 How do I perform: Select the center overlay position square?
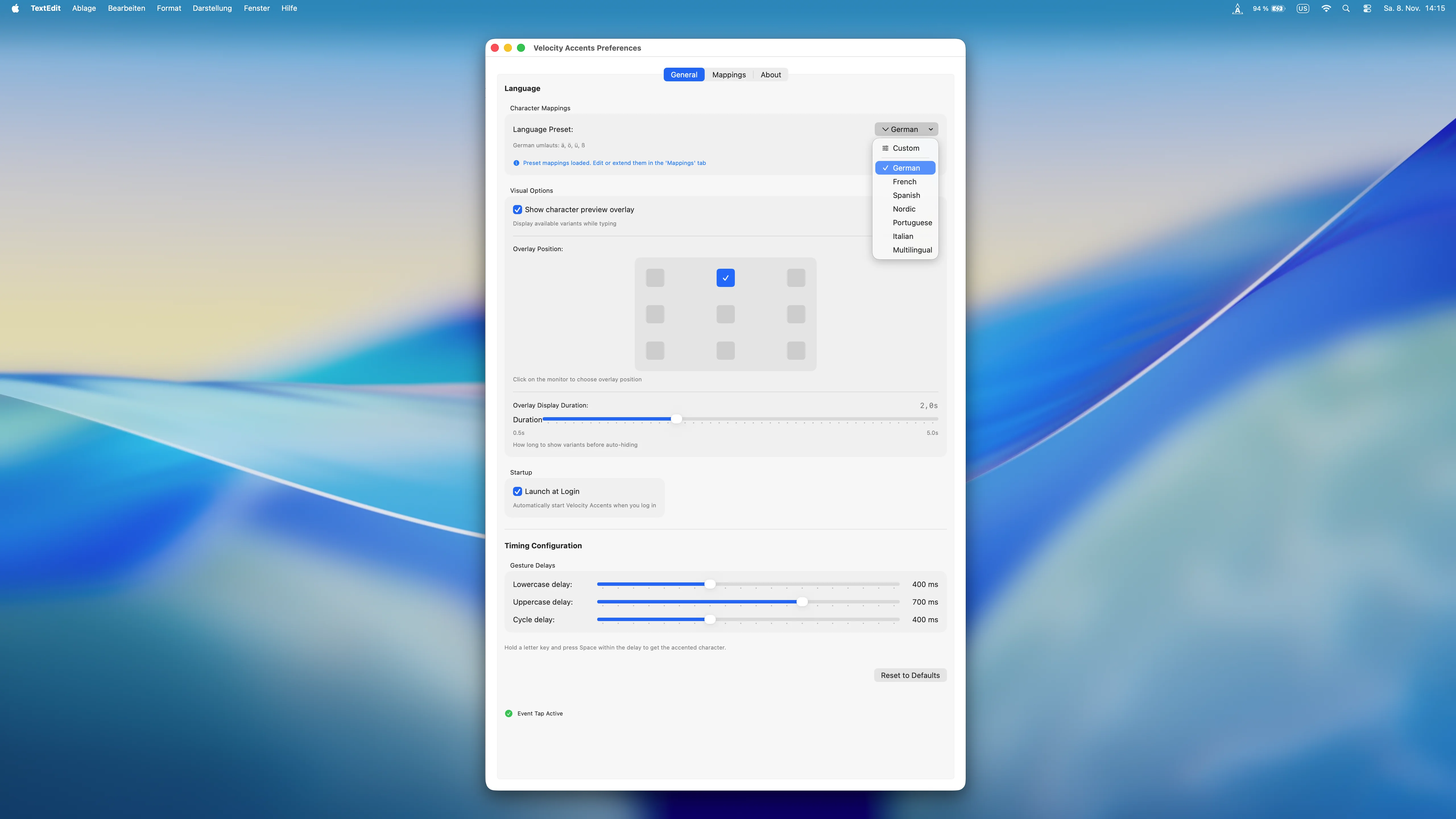point(725,314)
